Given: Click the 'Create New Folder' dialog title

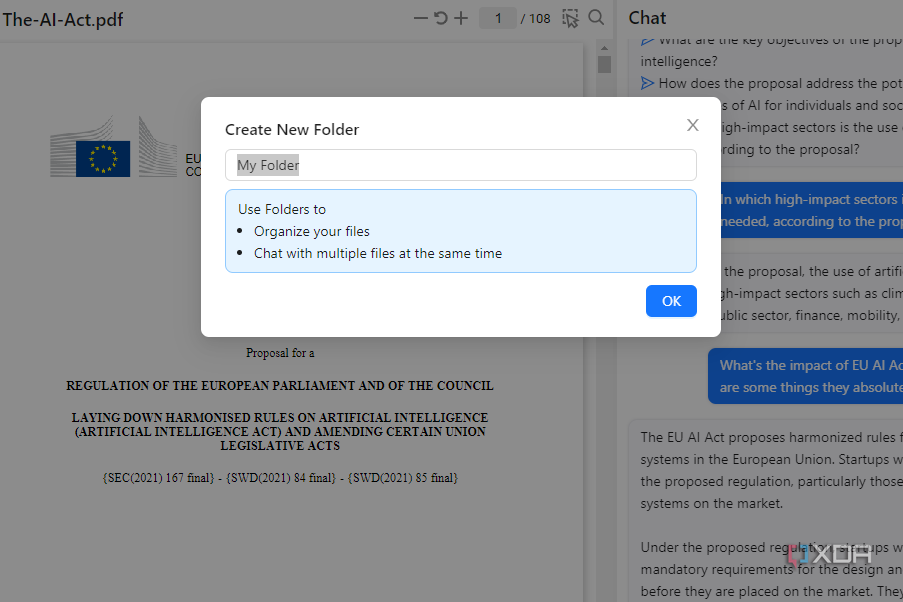Looking at the screenshot, I should tap(292, 130).
